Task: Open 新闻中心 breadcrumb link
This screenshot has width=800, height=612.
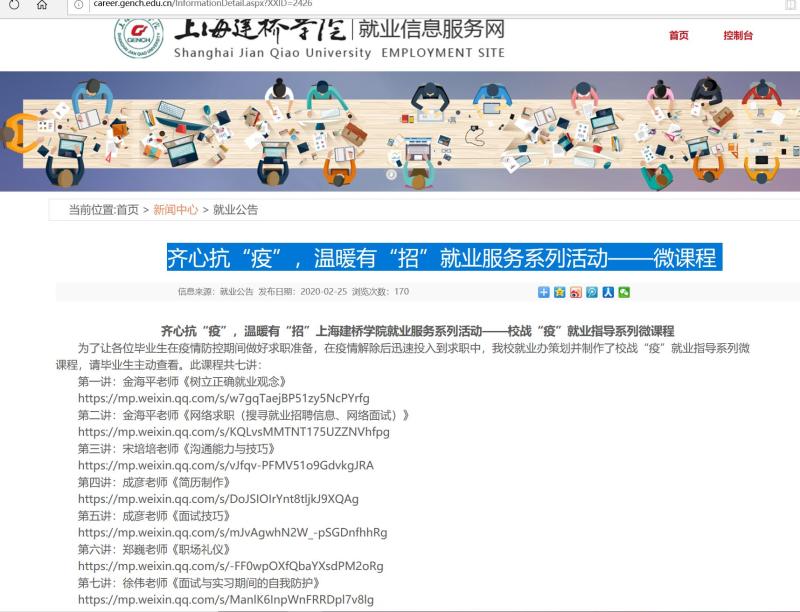Action: click(175, 210)
